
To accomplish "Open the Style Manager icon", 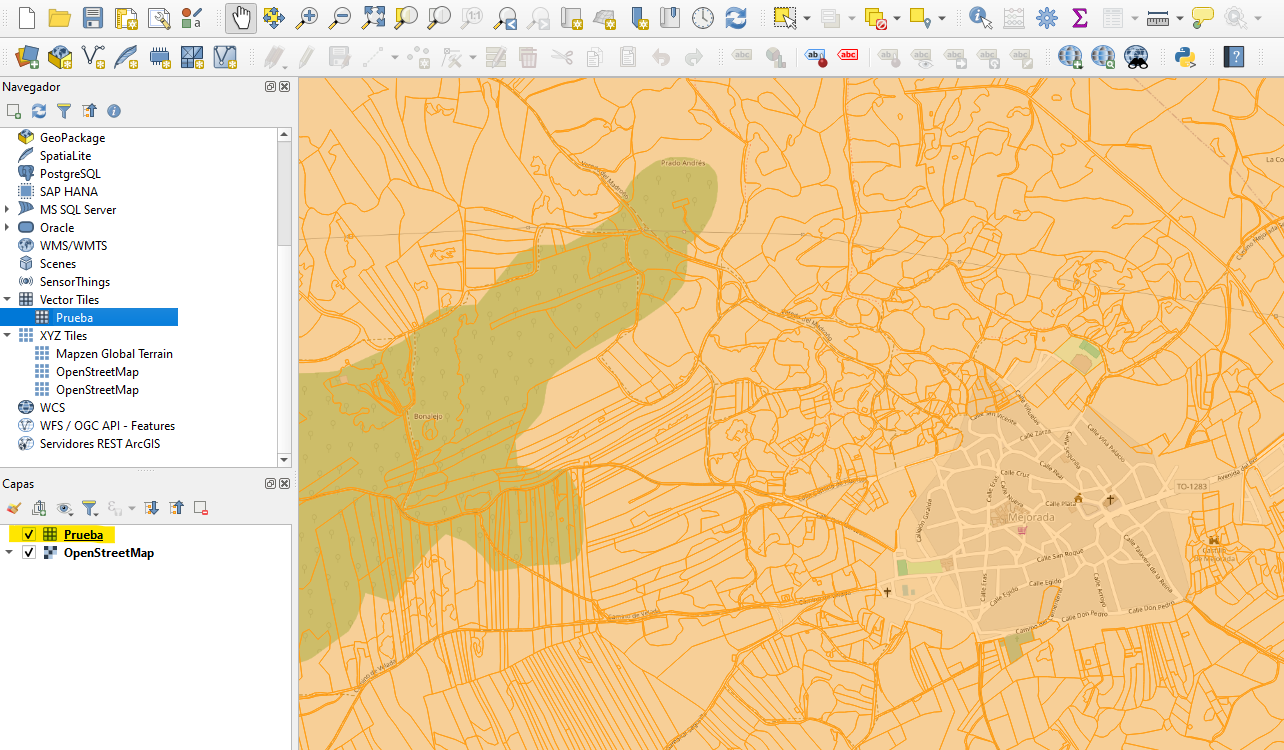I will (x=191, y=17).
